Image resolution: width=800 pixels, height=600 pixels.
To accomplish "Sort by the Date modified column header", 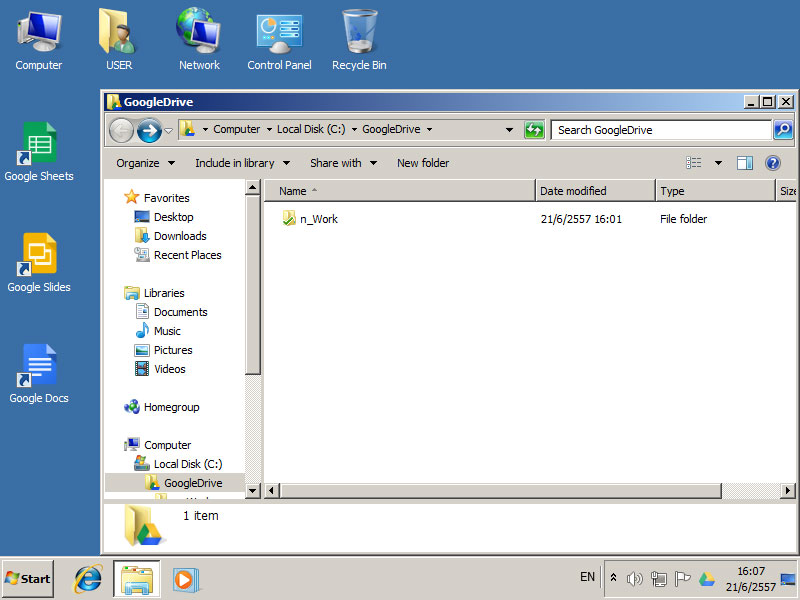I will click(595, 191).
